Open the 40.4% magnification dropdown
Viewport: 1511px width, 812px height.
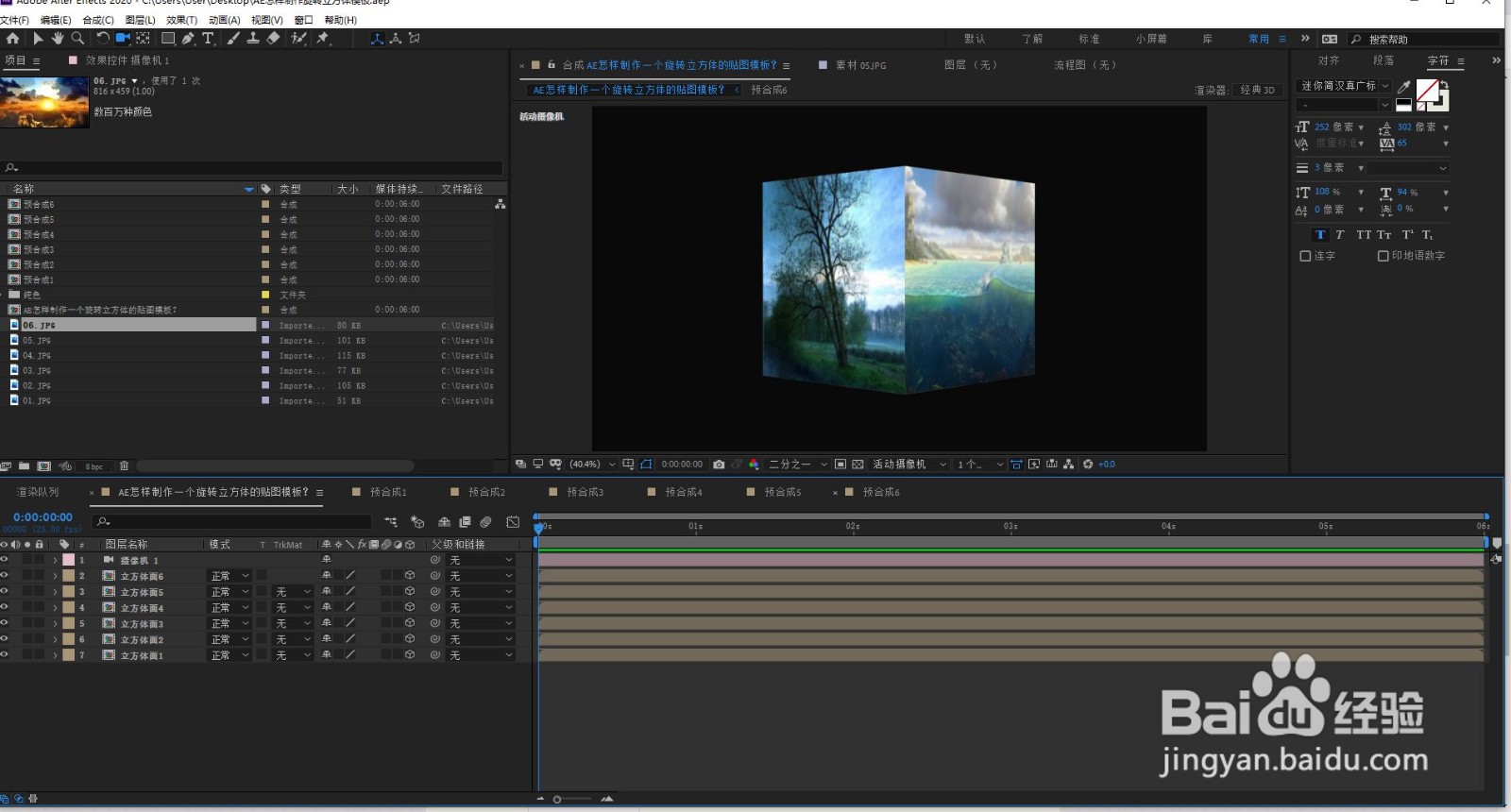(592, 465)
